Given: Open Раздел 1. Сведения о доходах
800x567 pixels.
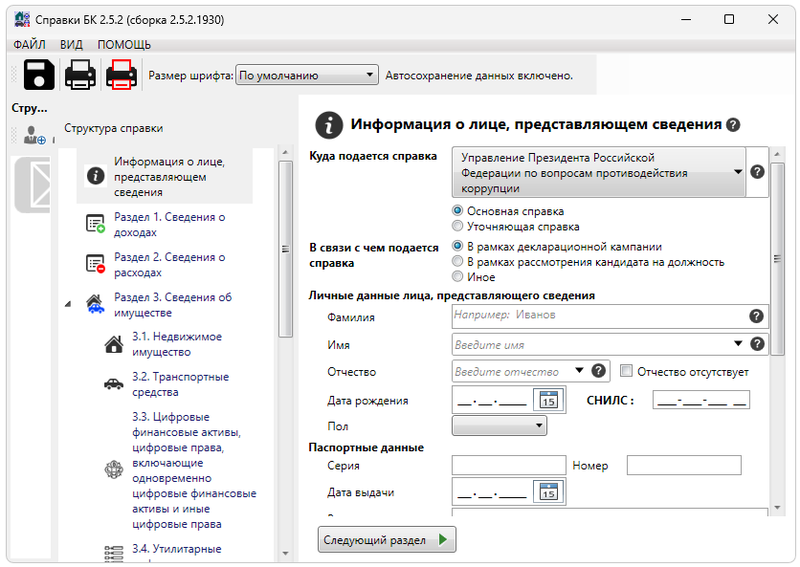Looking at the screenshot, I should (169, 224).
